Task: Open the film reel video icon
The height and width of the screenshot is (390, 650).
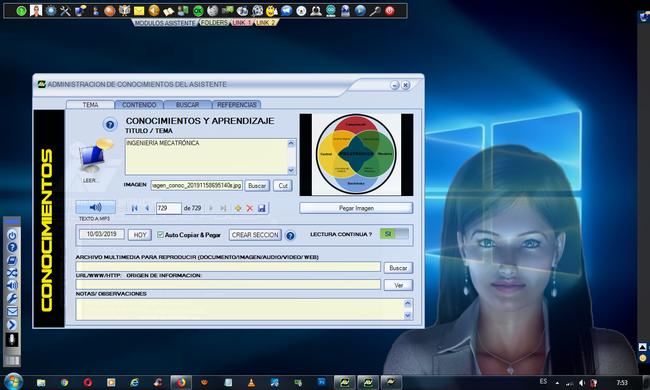Action: [257, 11]
